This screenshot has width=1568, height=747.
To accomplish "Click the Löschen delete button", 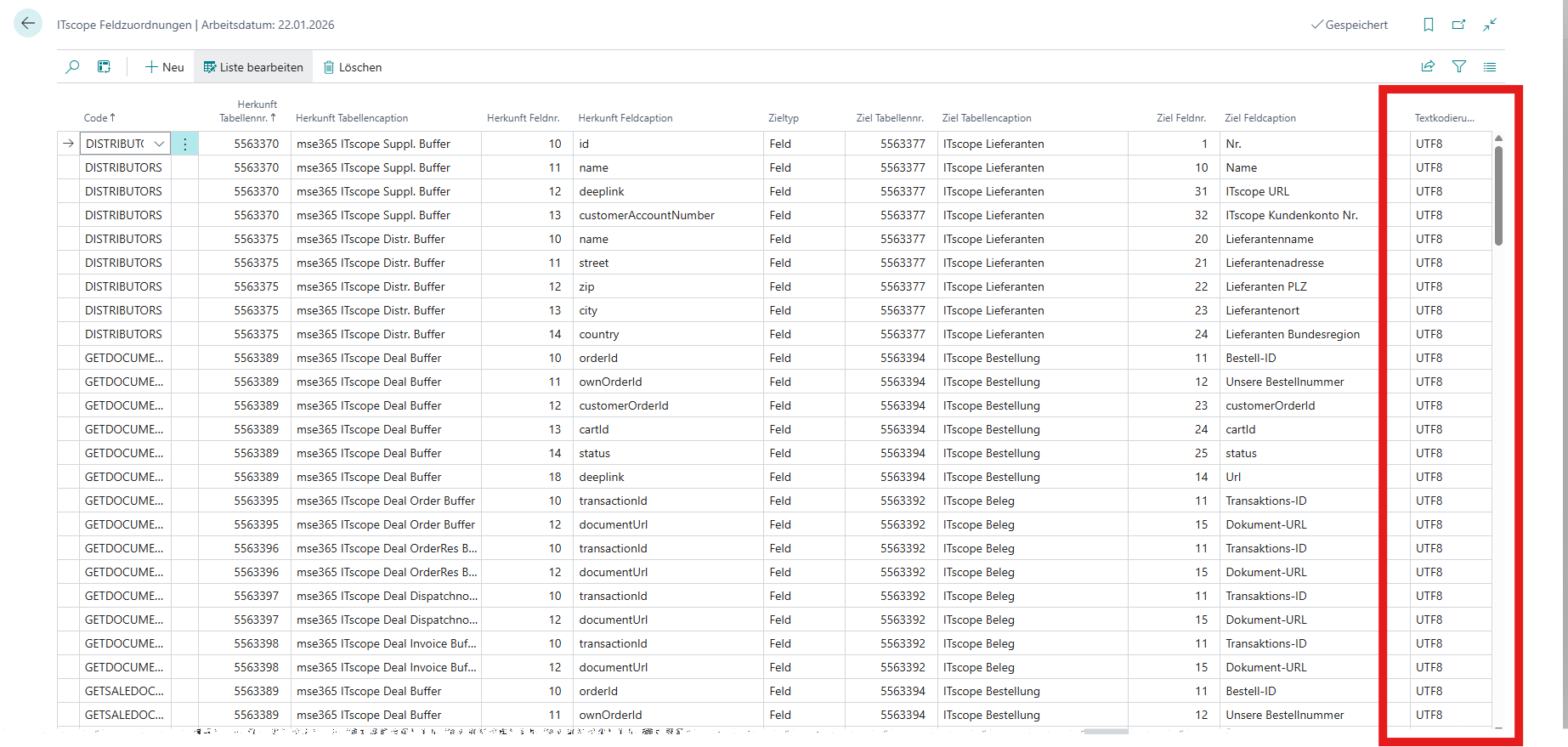I will pos(352,67).
